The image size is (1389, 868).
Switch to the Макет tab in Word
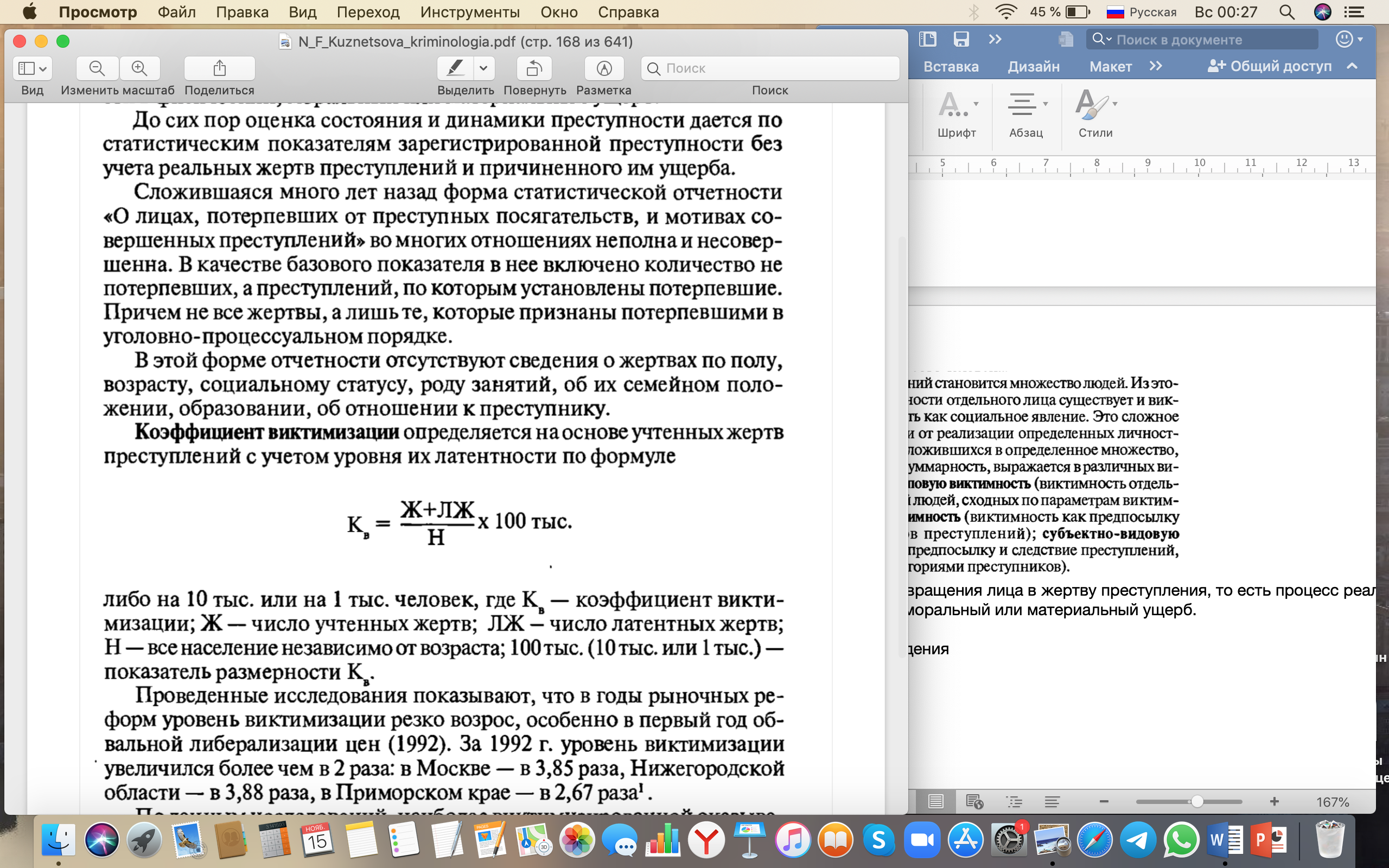1110,66
